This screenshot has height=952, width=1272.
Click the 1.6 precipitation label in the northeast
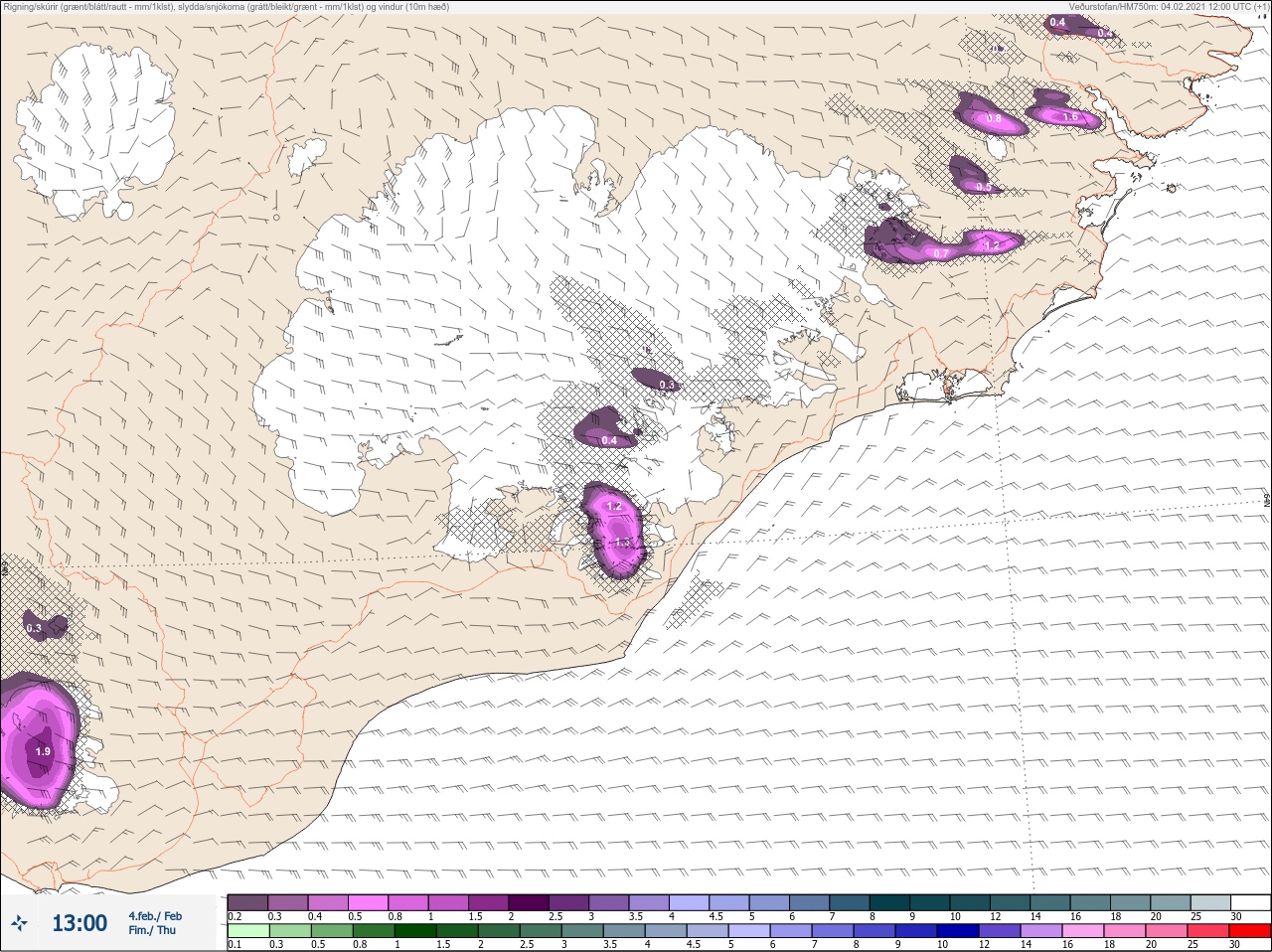pyautogui.click(x=1070, y=117)
